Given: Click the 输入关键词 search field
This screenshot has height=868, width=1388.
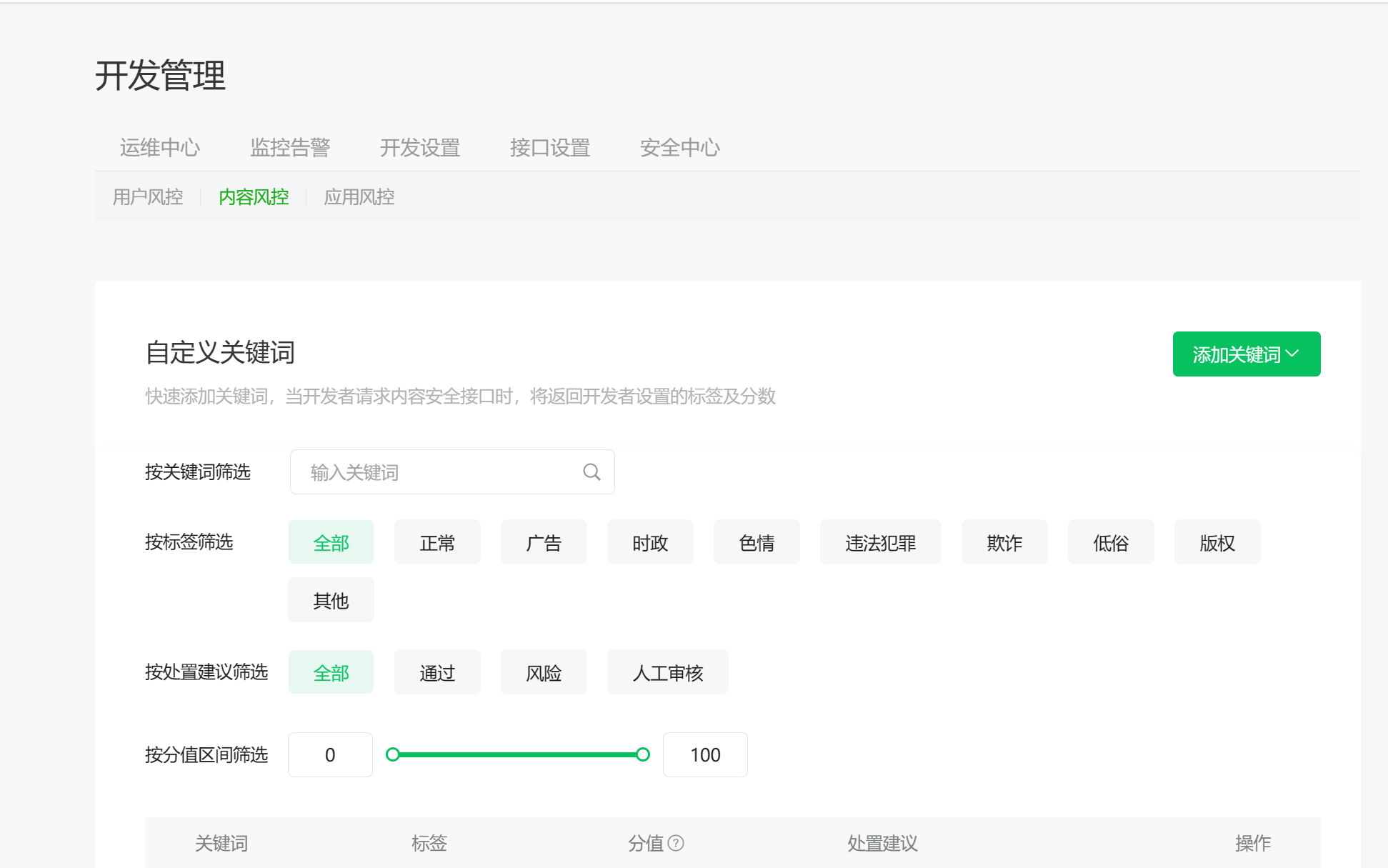Looking at the screenshot, I should click(436, 472).
